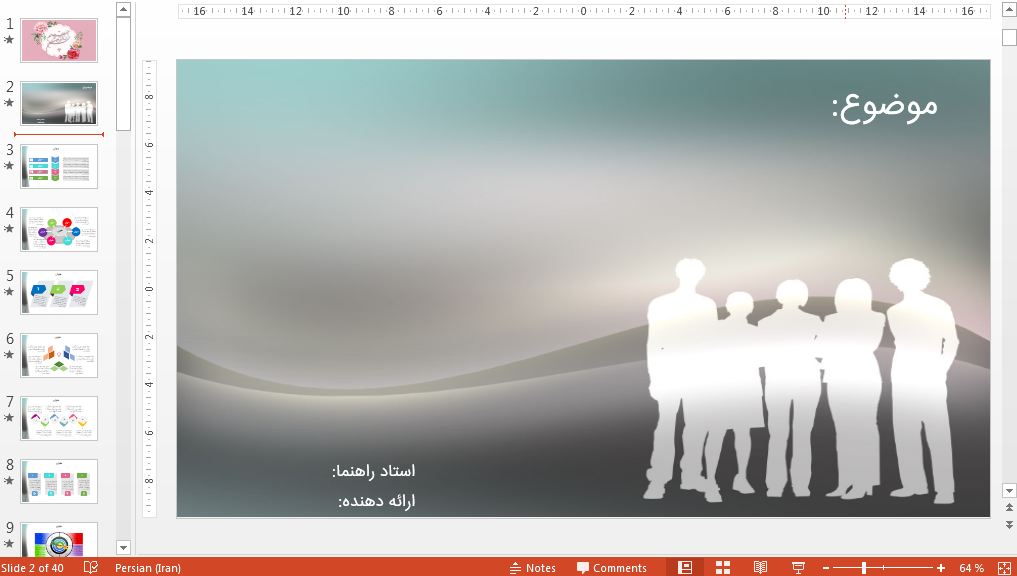Zoom out with the minus button
The width and height of the screenshot is (1017, 576).
(x=827, y=567)
